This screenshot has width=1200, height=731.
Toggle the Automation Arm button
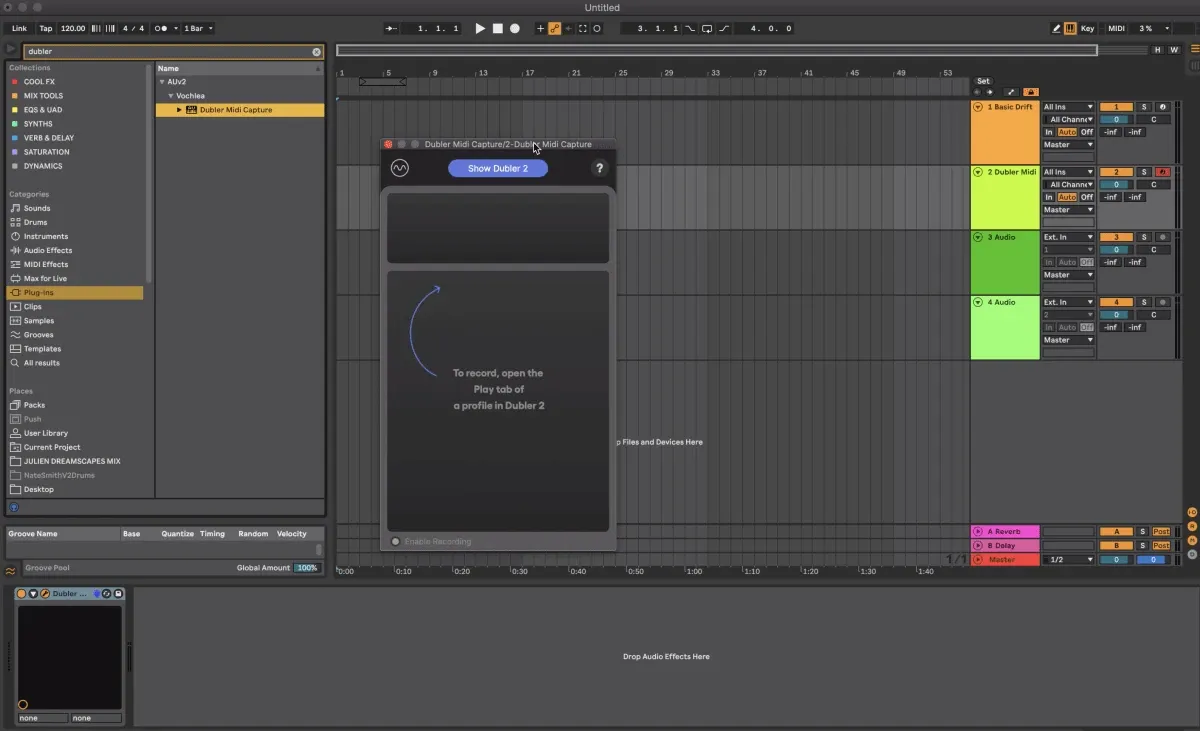(x=554, y=29)
